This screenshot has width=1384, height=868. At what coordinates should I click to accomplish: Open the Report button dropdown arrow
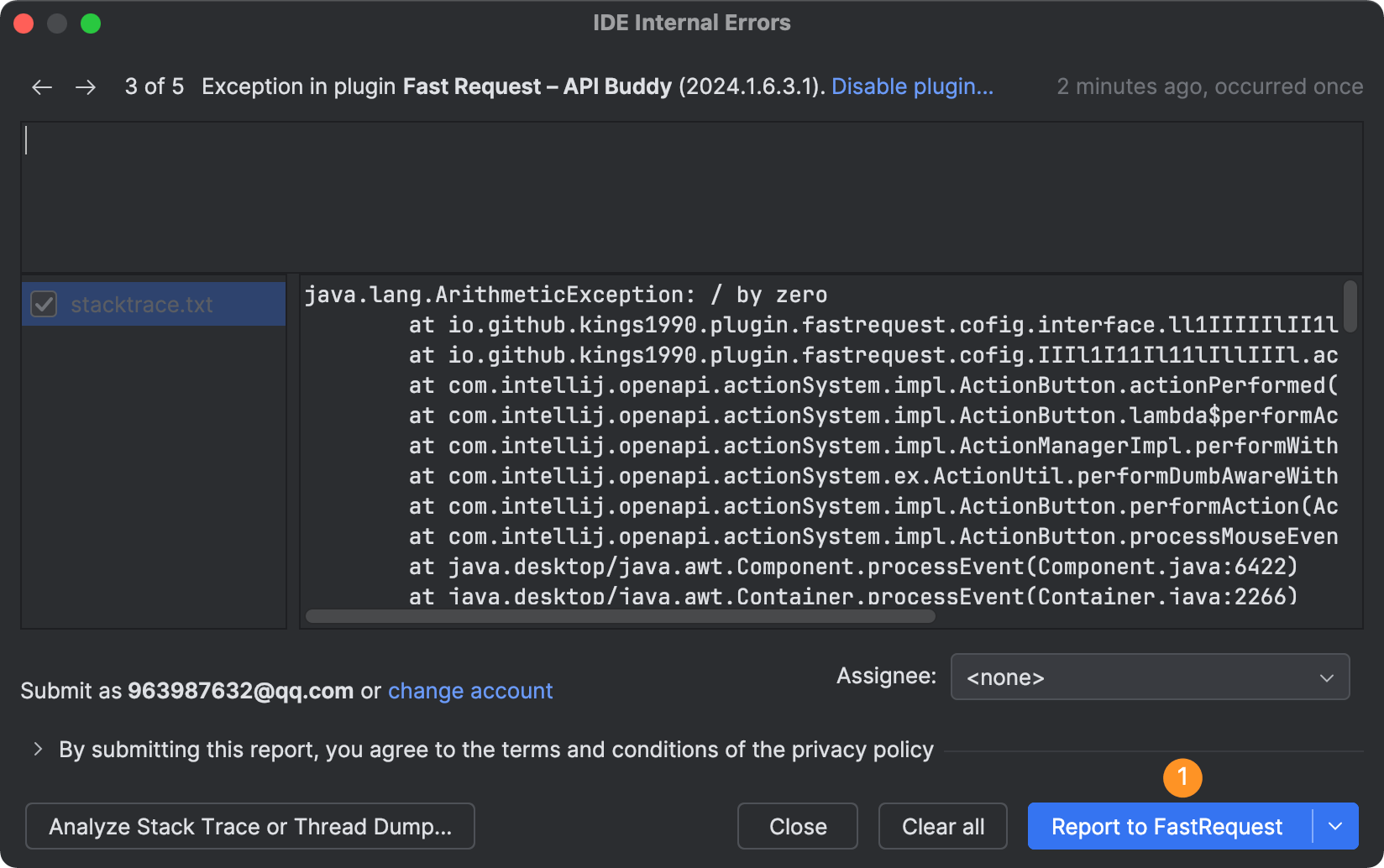coord(1335,827)
